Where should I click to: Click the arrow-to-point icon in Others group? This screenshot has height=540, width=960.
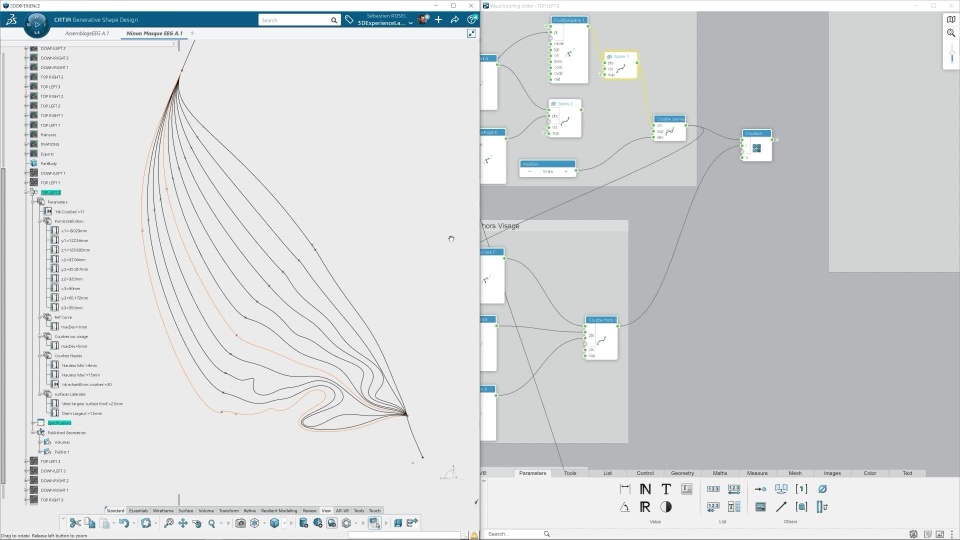[760, 489]
